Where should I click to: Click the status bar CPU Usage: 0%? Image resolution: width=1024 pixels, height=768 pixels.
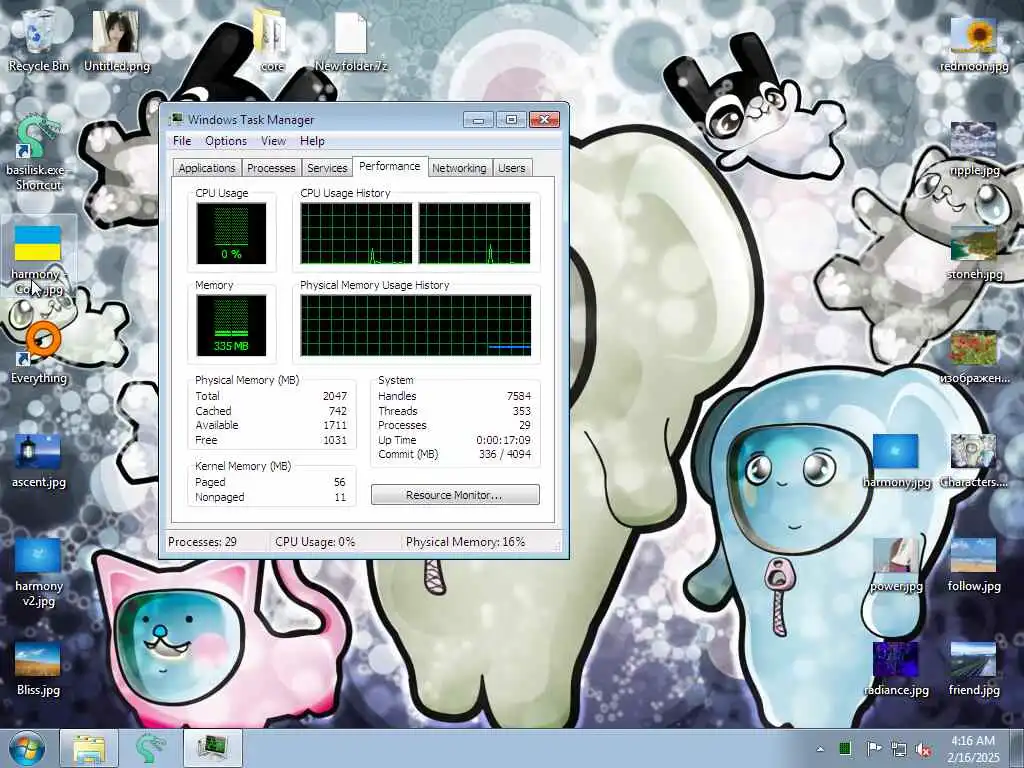[x=315, y=542]
